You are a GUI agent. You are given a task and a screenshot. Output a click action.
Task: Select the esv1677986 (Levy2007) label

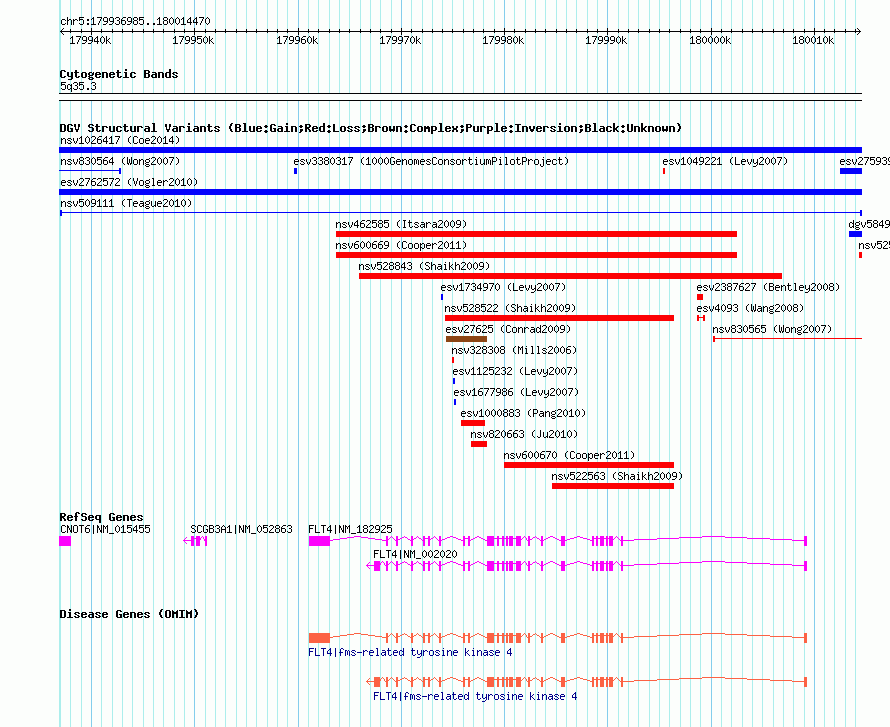click(x=516, y=392)
